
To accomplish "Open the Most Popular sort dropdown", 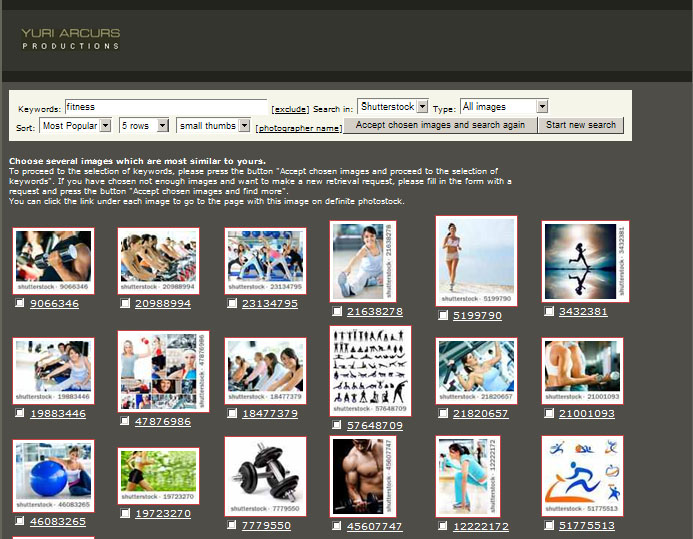I will pos(76,126).
